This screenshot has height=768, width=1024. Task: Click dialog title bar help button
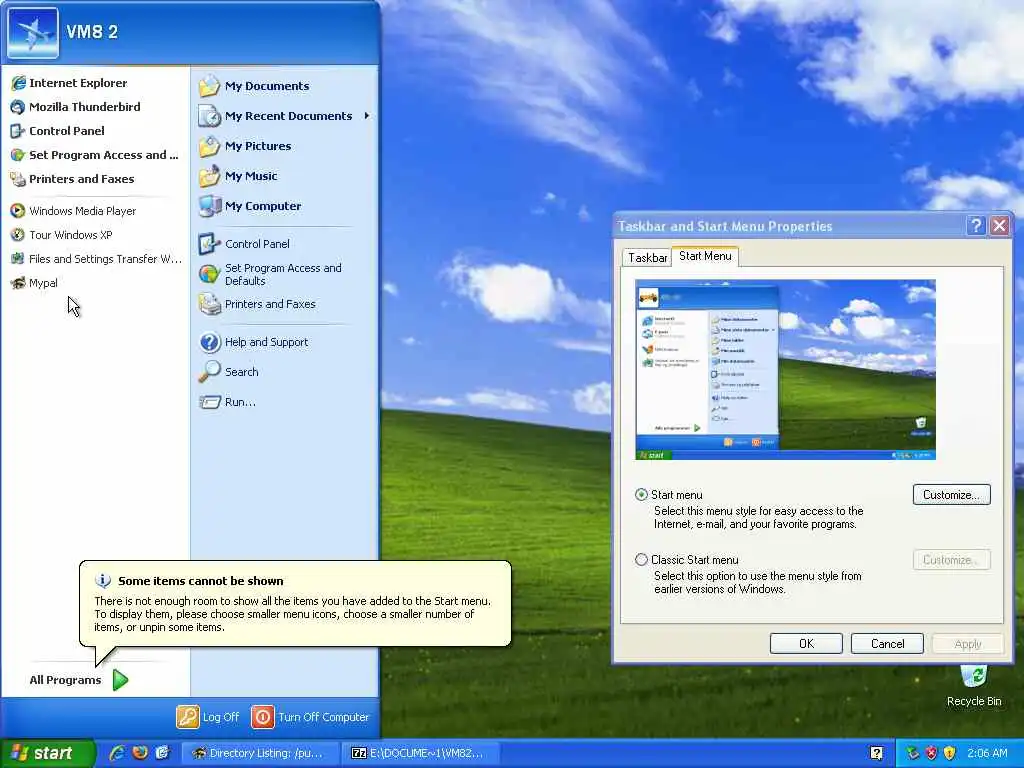tap(976, 226)
